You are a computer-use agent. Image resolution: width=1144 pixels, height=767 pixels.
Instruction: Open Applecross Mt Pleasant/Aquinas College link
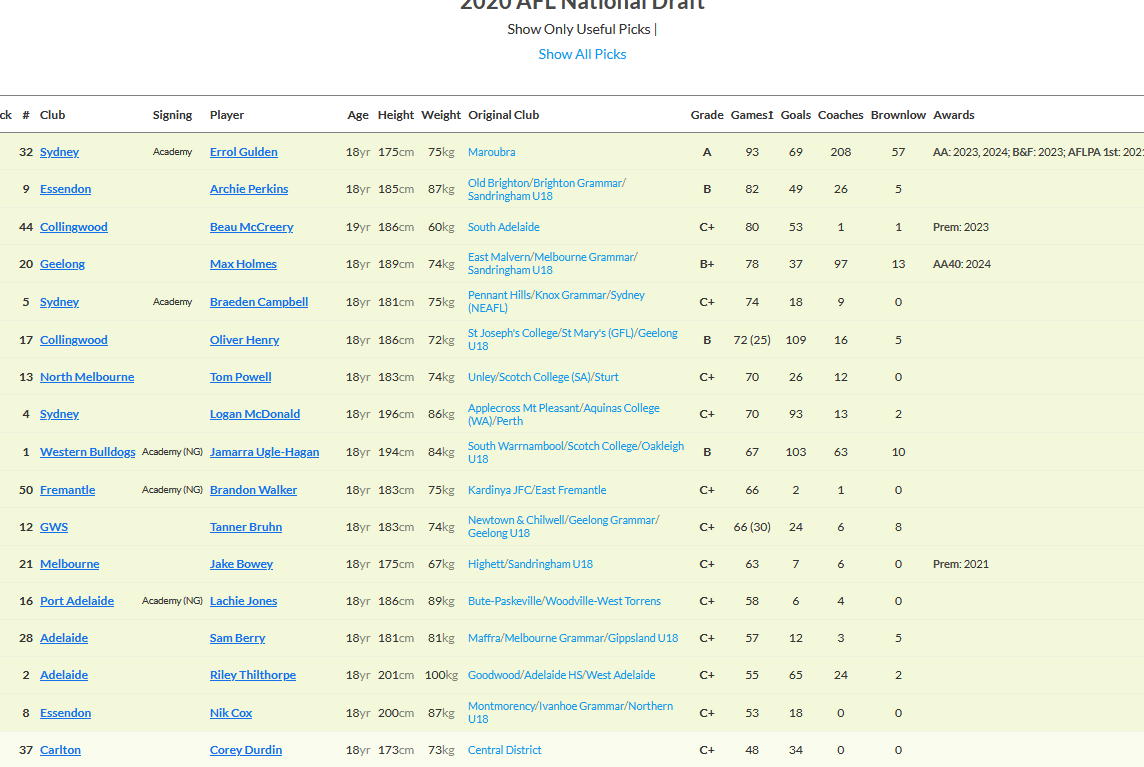point(563,415)
